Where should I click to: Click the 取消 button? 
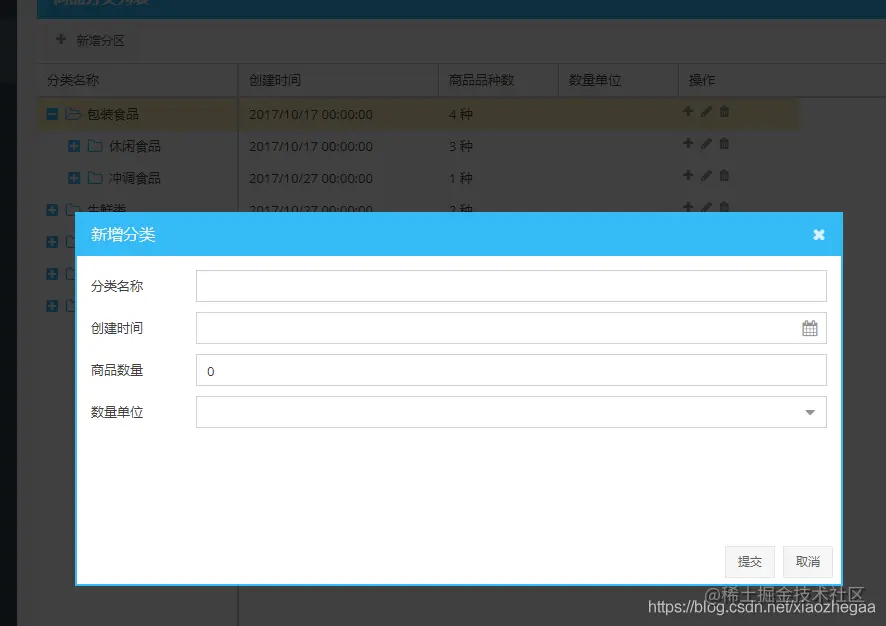click(807, 562)
